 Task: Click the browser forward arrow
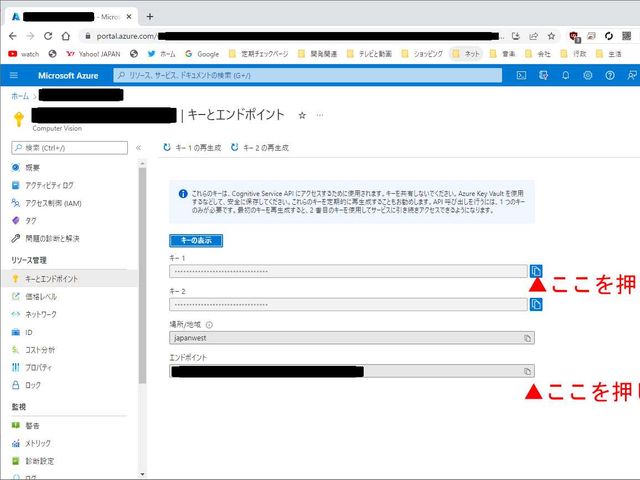30,36
